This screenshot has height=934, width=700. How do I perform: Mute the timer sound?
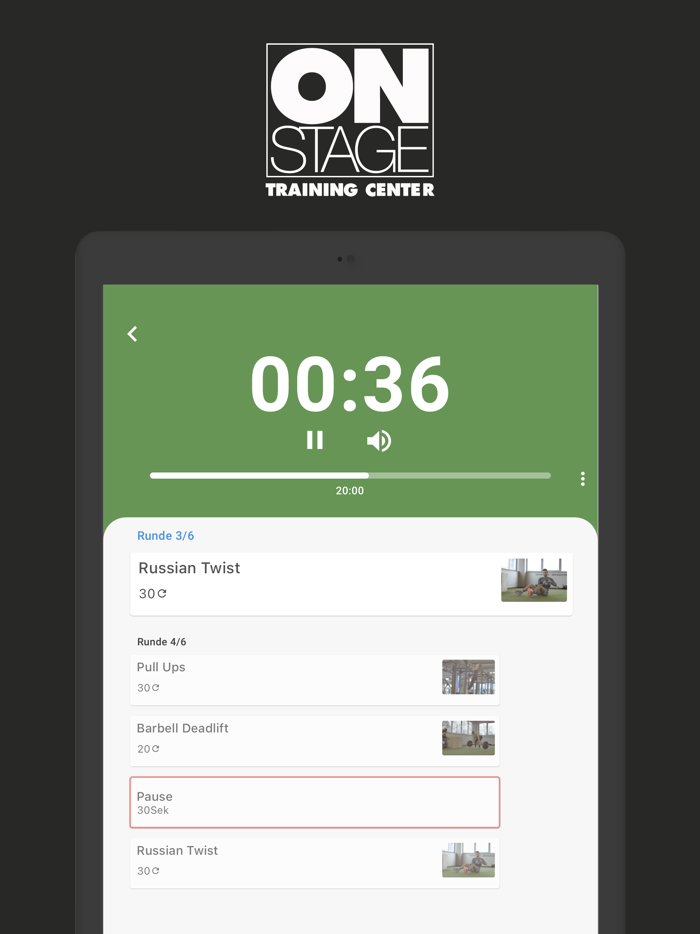click(379, 441)
